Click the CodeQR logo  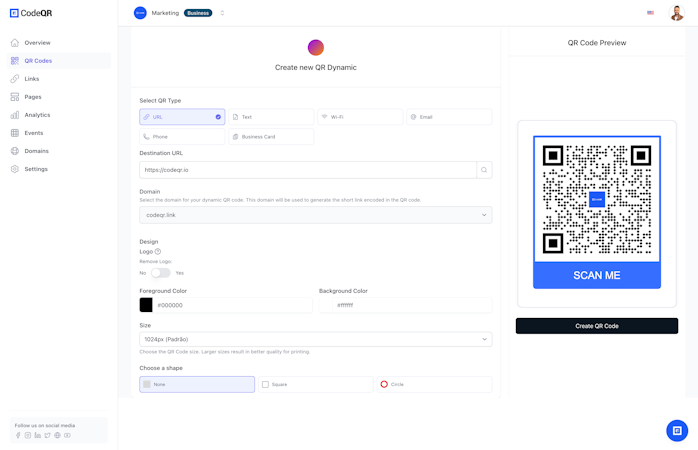31,13
